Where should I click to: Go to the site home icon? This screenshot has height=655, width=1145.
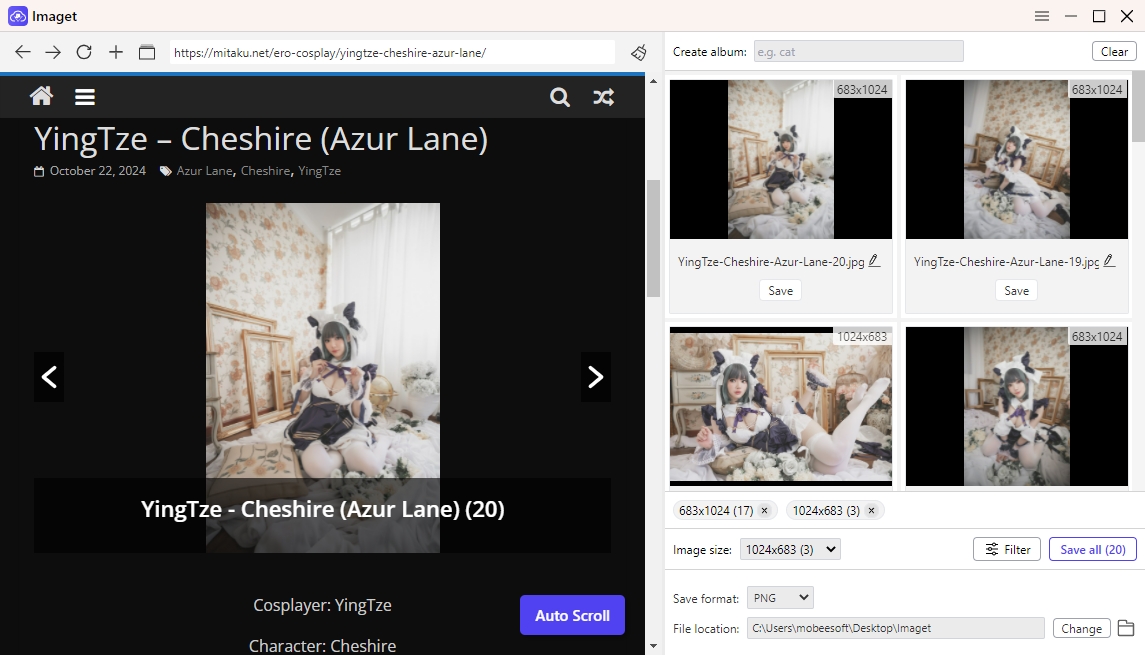42,96
